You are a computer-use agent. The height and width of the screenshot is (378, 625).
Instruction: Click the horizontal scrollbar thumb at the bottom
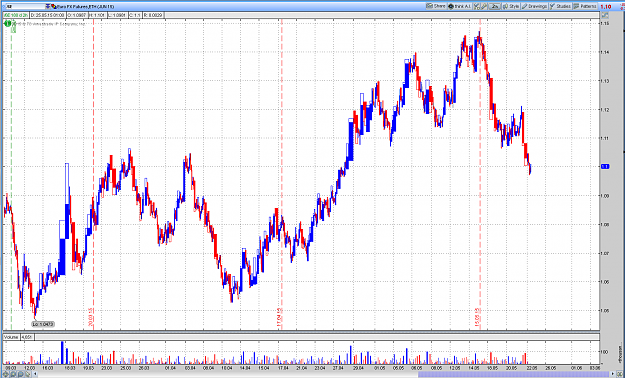coord(513,374)
